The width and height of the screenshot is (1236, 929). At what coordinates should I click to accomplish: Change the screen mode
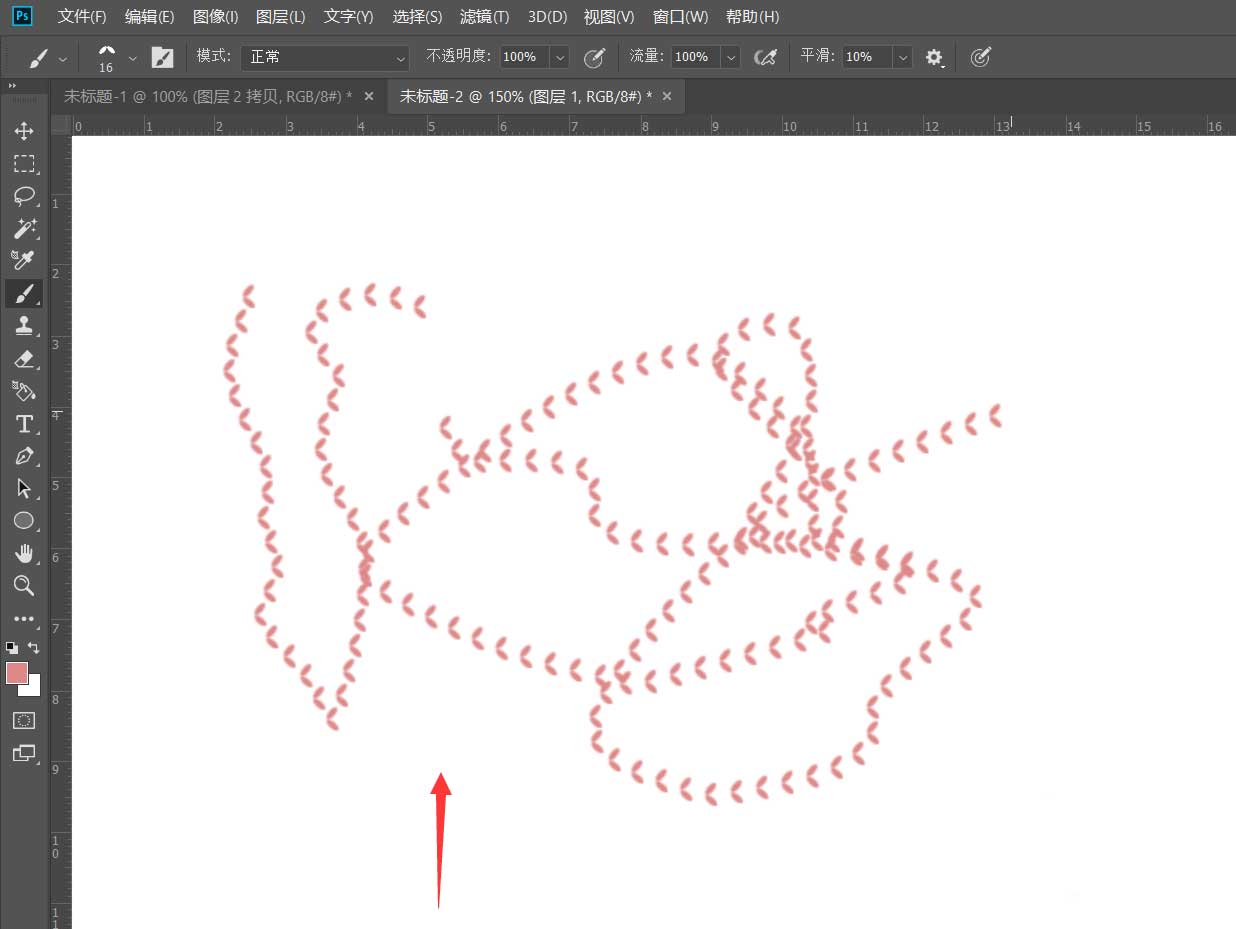click(x=24, y=753)
